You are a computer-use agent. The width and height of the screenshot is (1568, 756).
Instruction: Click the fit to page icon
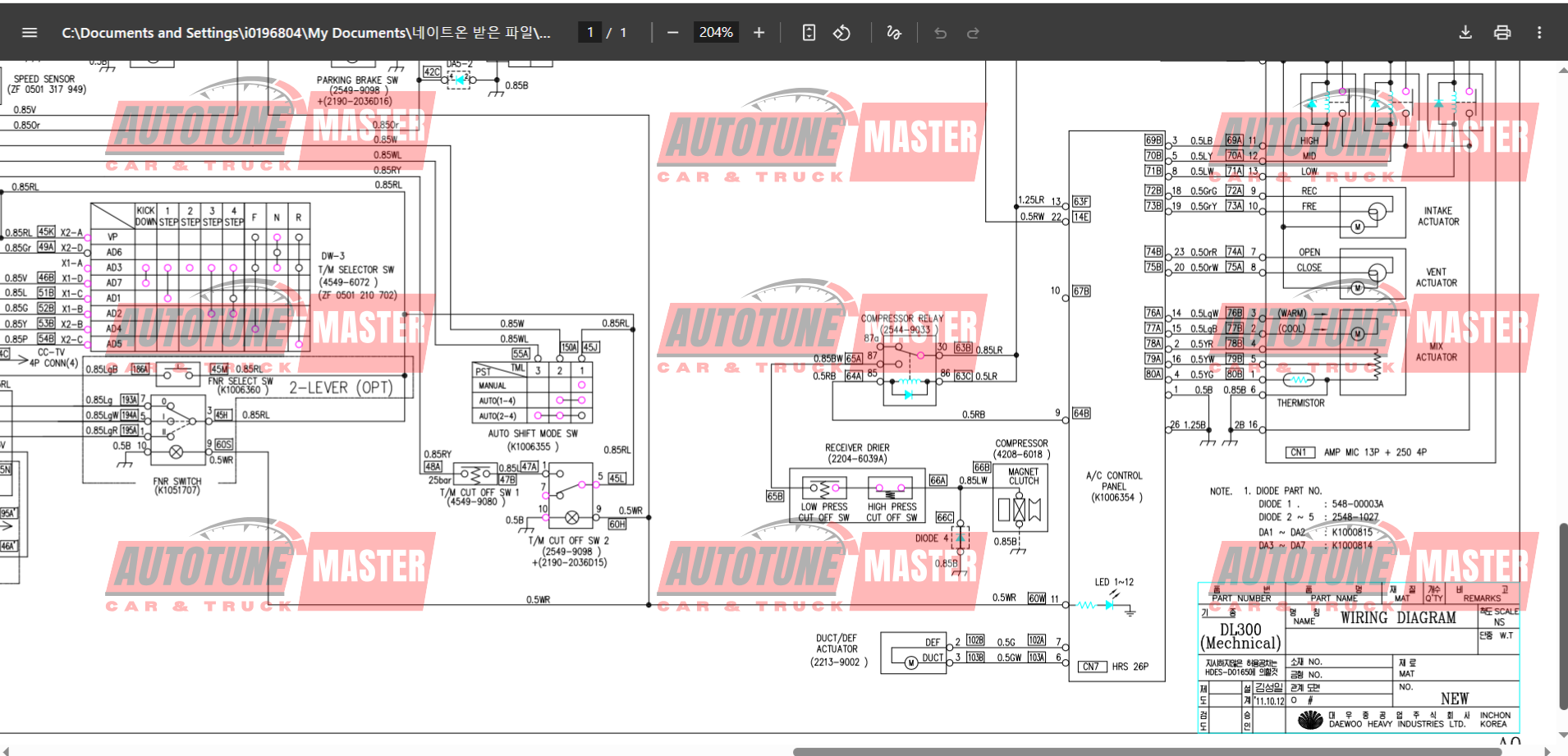coord(809,33)
